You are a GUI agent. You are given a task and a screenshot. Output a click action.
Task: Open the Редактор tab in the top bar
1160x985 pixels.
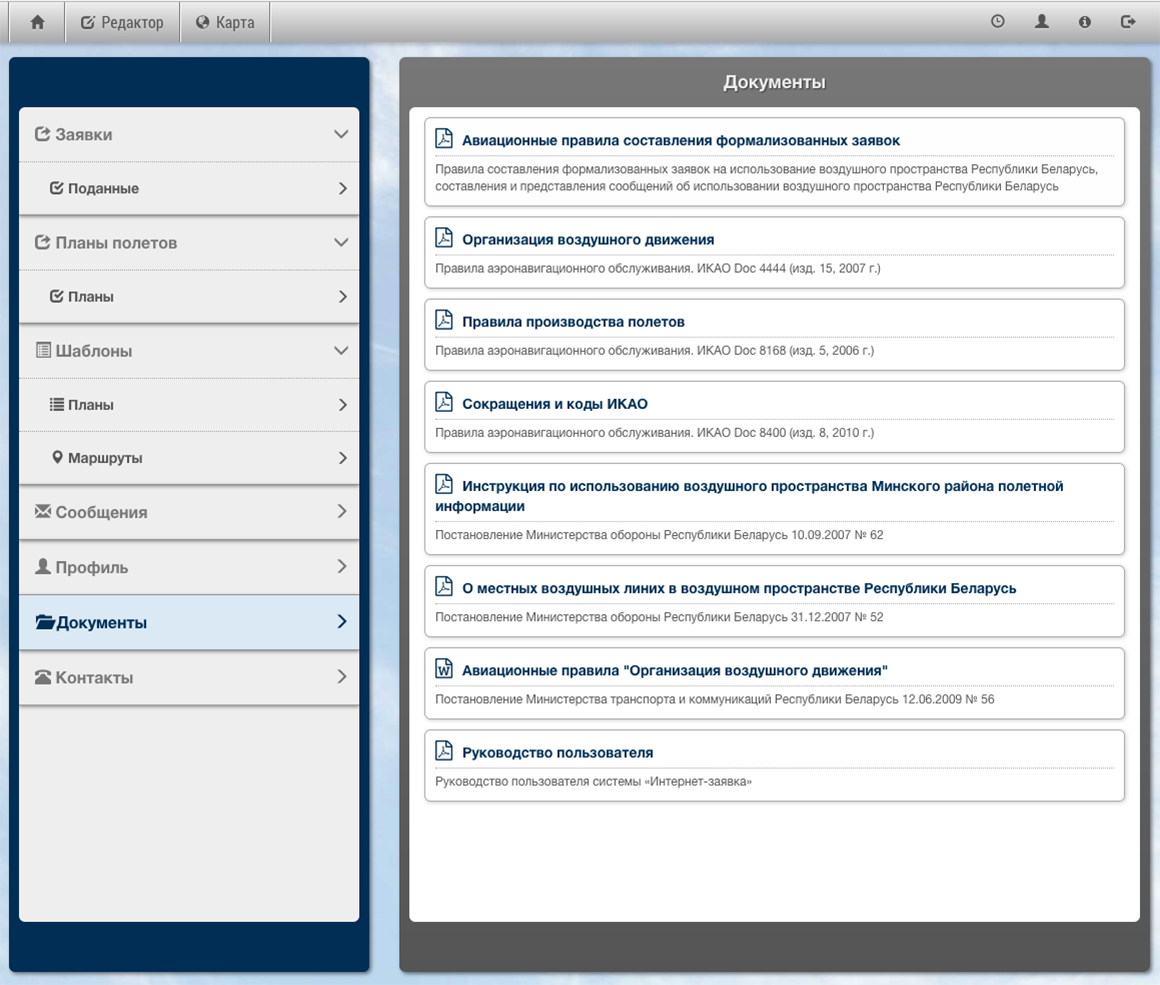[x=122, y=22]
